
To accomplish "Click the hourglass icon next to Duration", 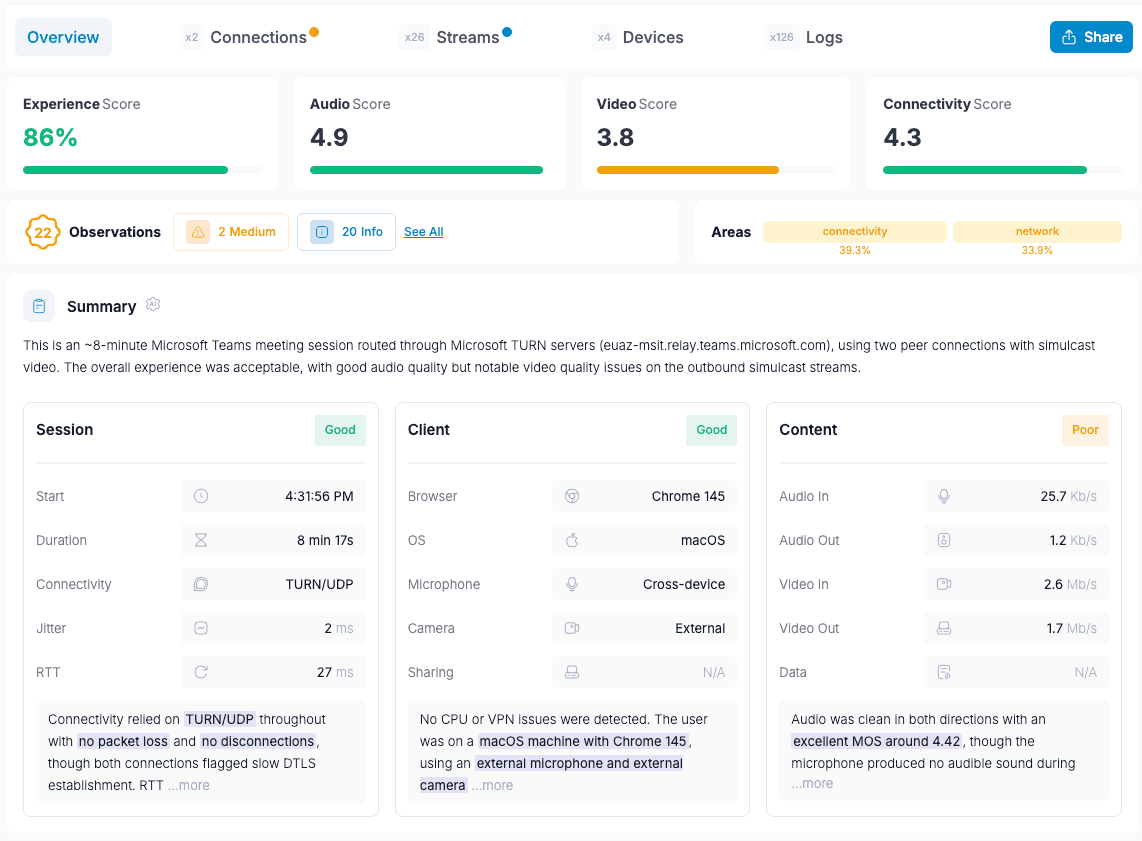I will click(201, 540).
